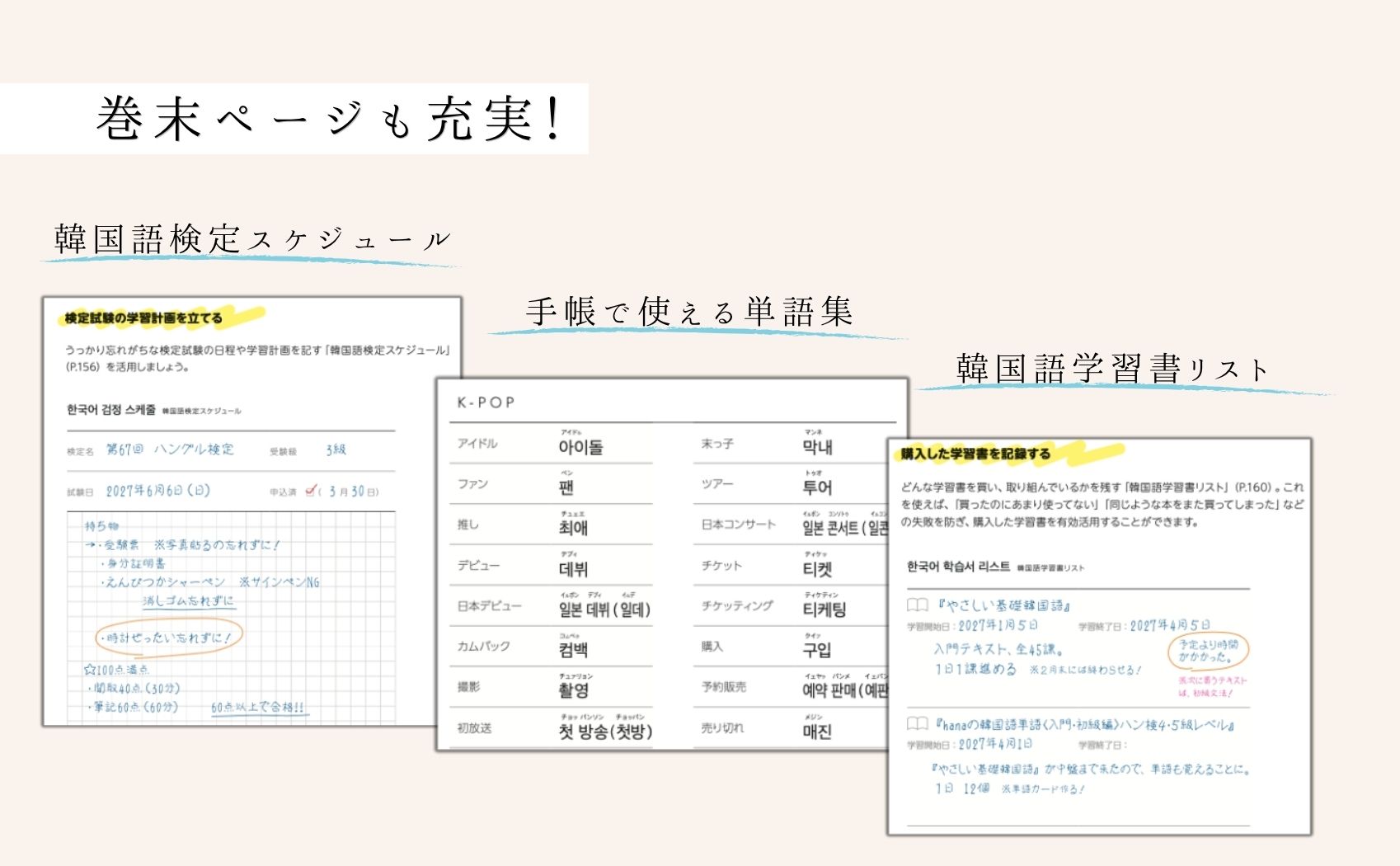Click the handwritten 筆記60点(60分) line
Screen dimensions: 1400x866
coord(135,707)
